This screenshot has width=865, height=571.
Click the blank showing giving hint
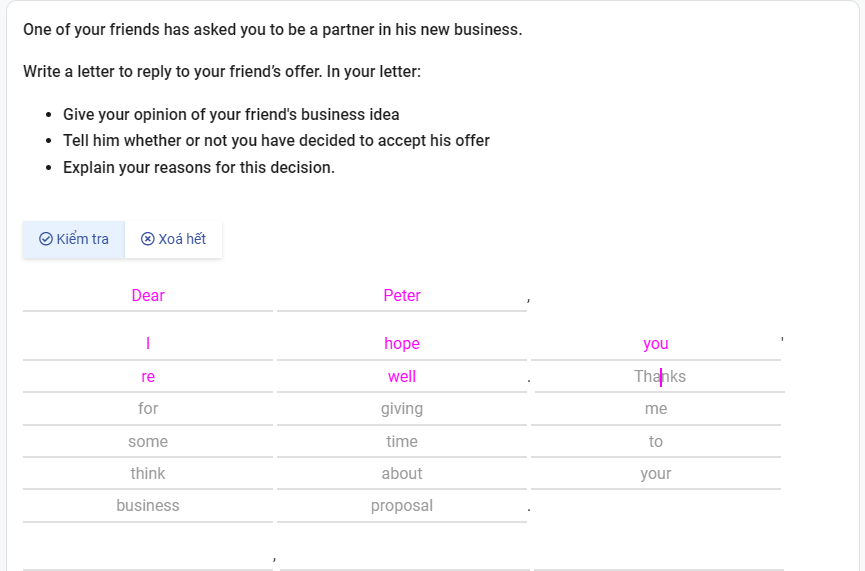402,409
